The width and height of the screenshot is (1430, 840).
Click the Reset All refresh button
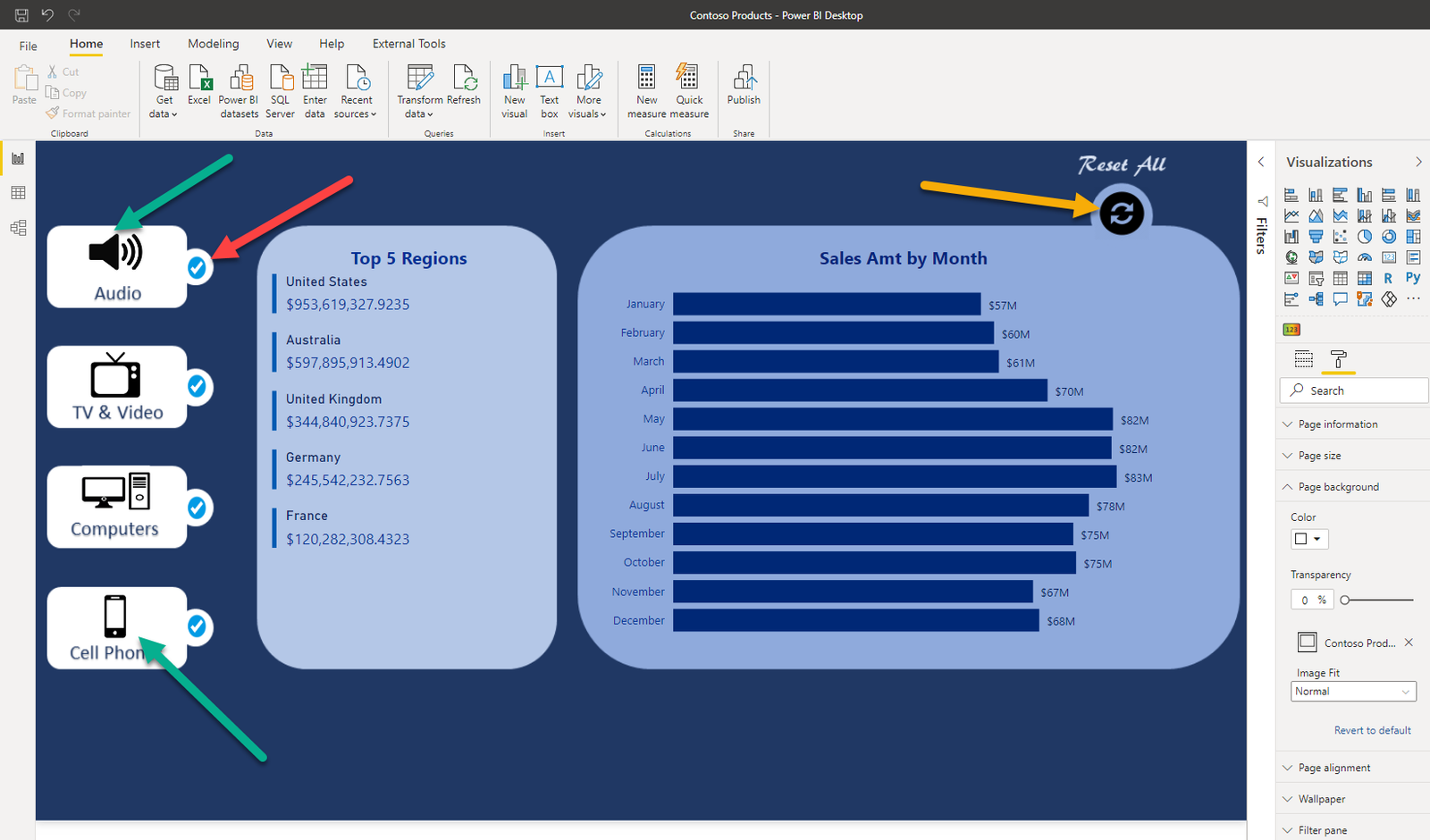[x=1122, y=214]
